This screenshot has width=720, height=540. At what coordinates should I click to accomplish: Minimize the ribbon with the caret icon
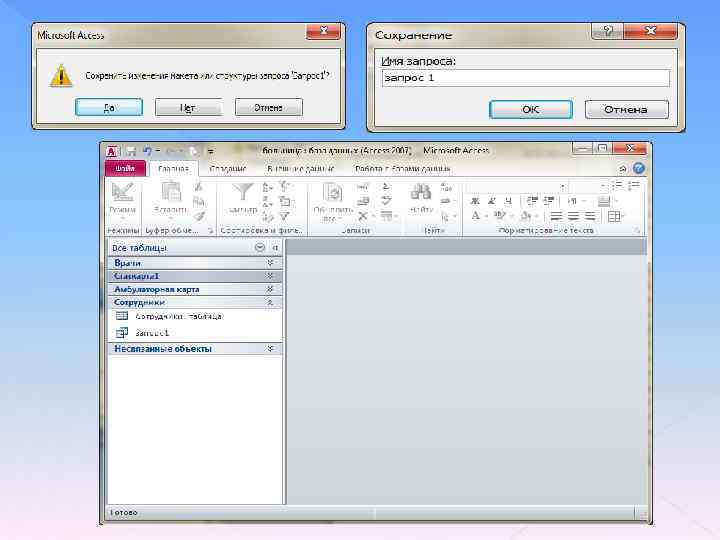pos(623,169)
